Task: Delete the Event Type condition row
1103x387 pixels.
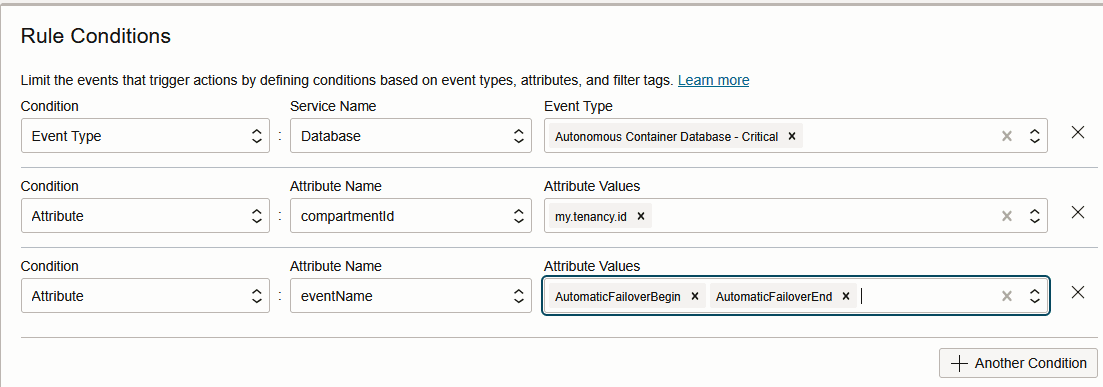Action: [1077, 132]
